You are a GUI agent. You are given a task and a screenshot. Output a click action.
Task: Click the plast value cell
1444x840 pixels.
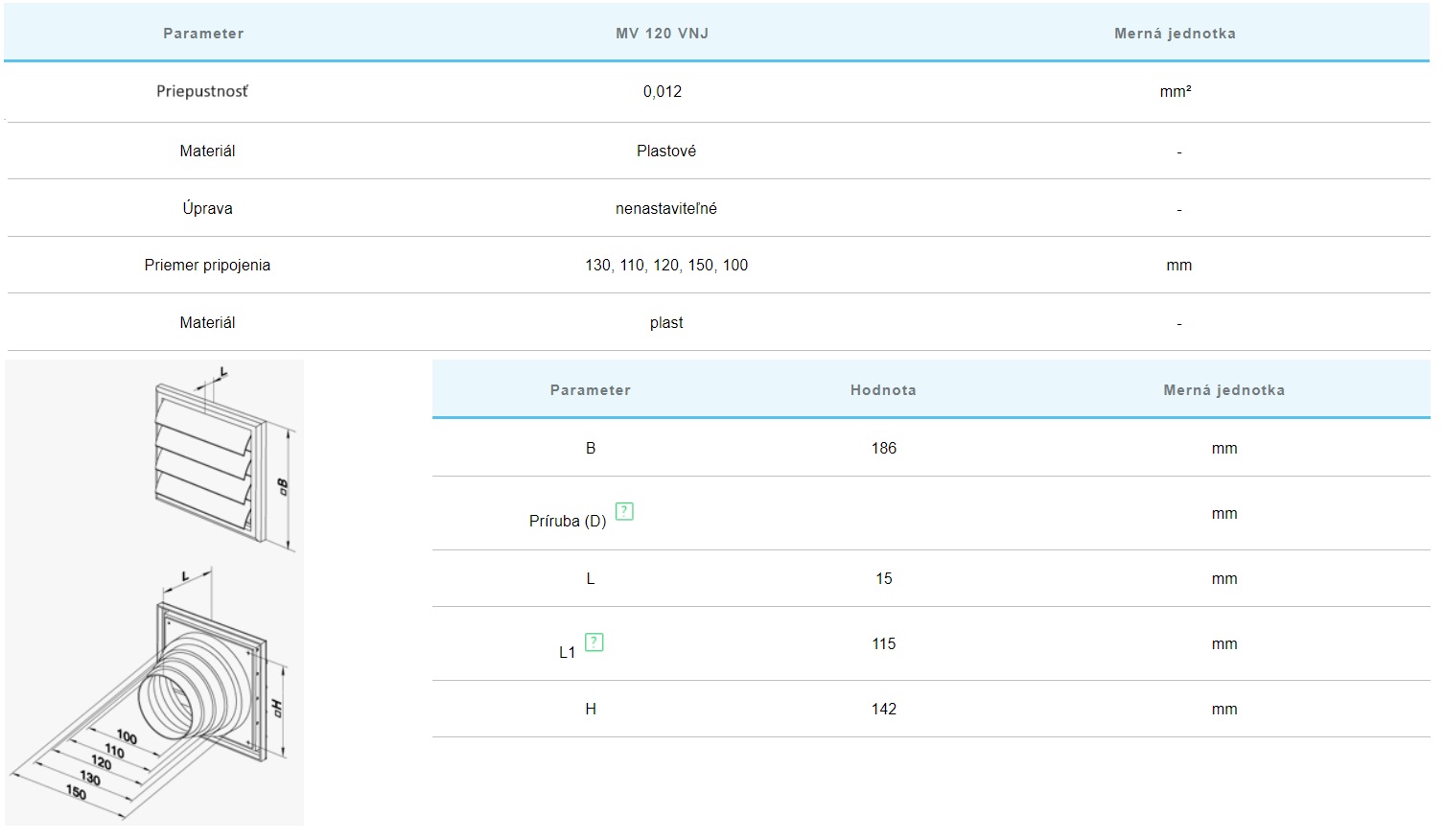coord(666,323)
